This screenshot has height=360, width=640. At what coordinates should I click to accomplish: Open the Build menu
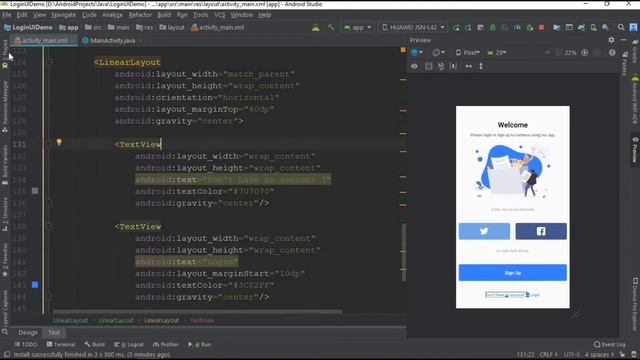[x=164, y=15]
